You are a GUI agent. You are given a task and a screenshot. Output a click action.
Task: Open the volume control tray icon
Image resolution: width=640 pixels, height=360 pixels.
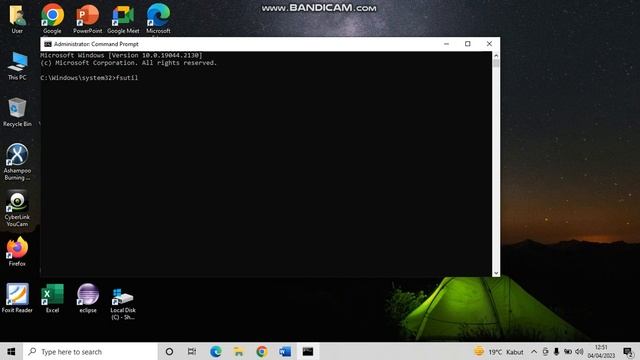(579, 351)
